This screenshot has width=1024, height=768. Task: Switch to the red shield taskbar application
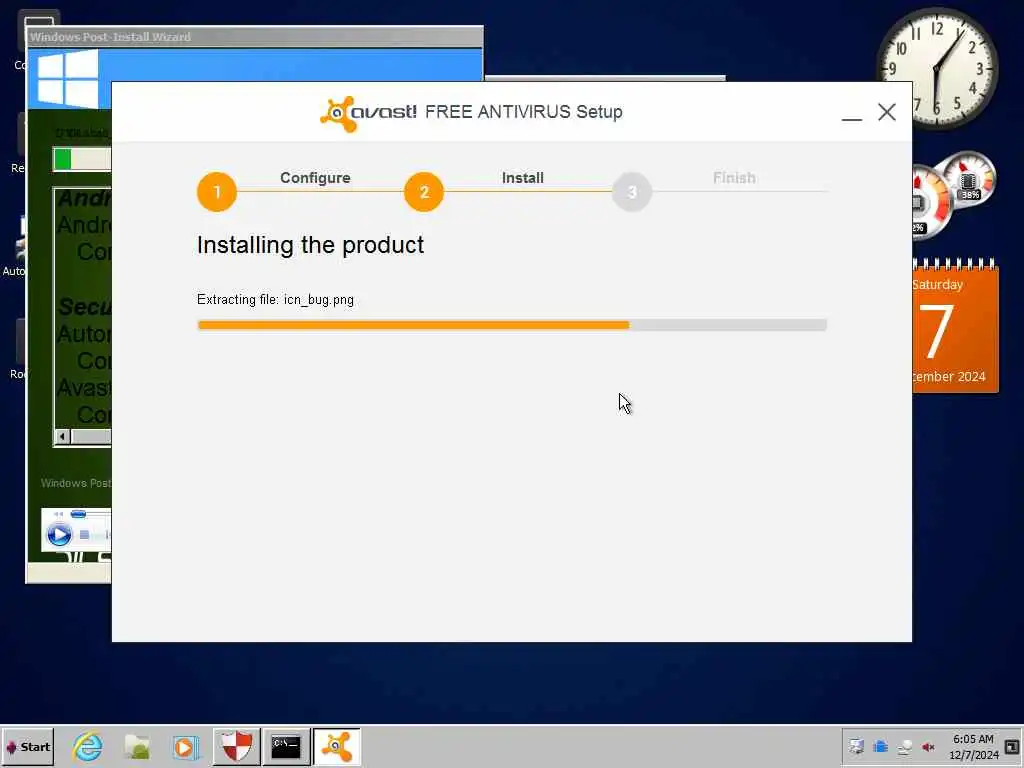(236, 747)
